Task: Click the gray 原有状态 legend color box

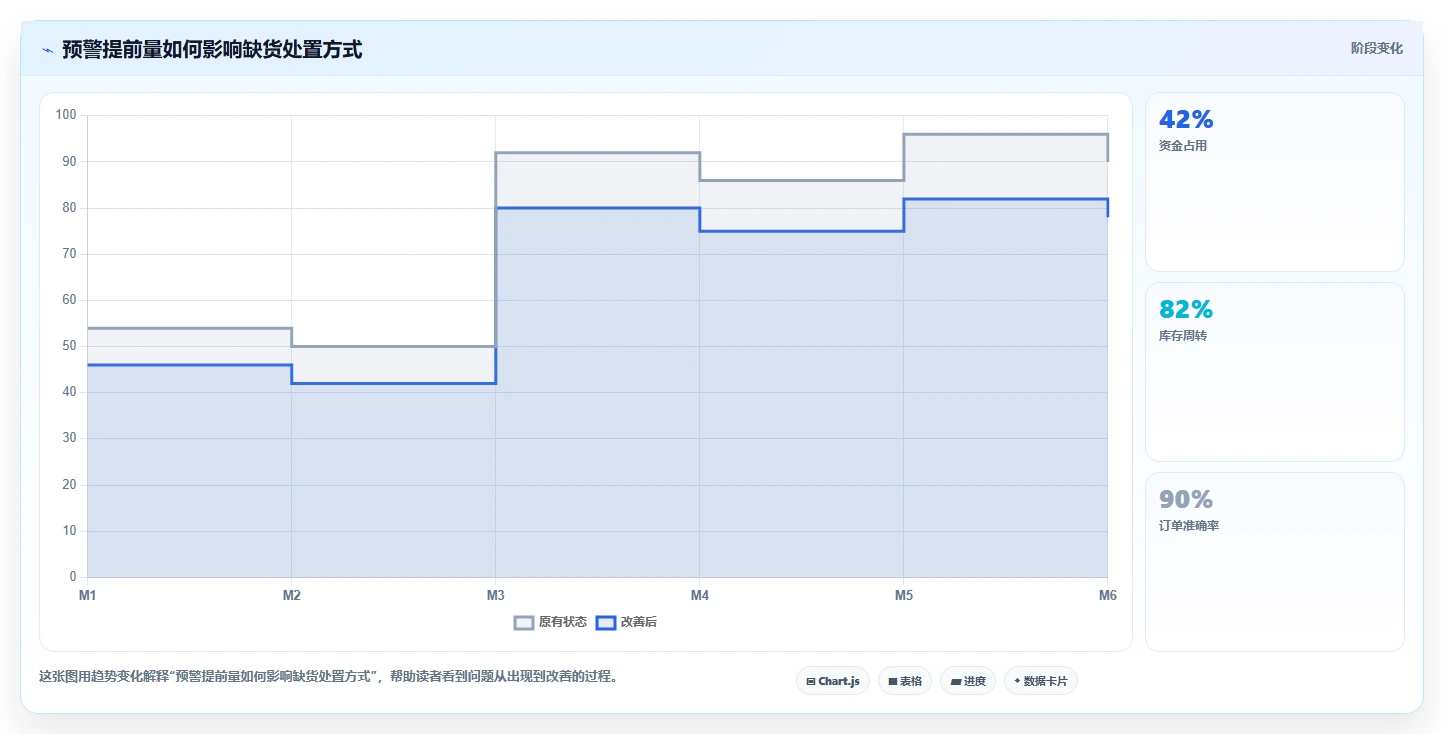Action: coord(524,622)
